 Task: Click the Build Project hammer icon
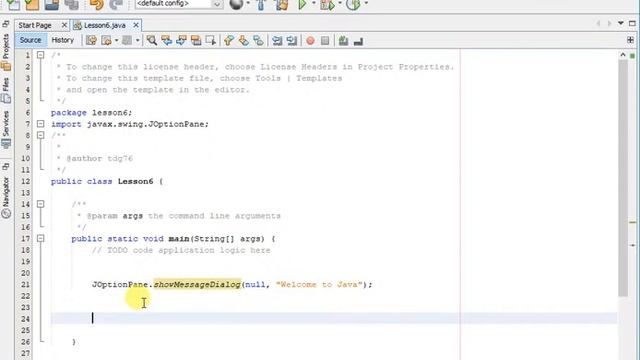pyautogui.click(x=261, y=5)
